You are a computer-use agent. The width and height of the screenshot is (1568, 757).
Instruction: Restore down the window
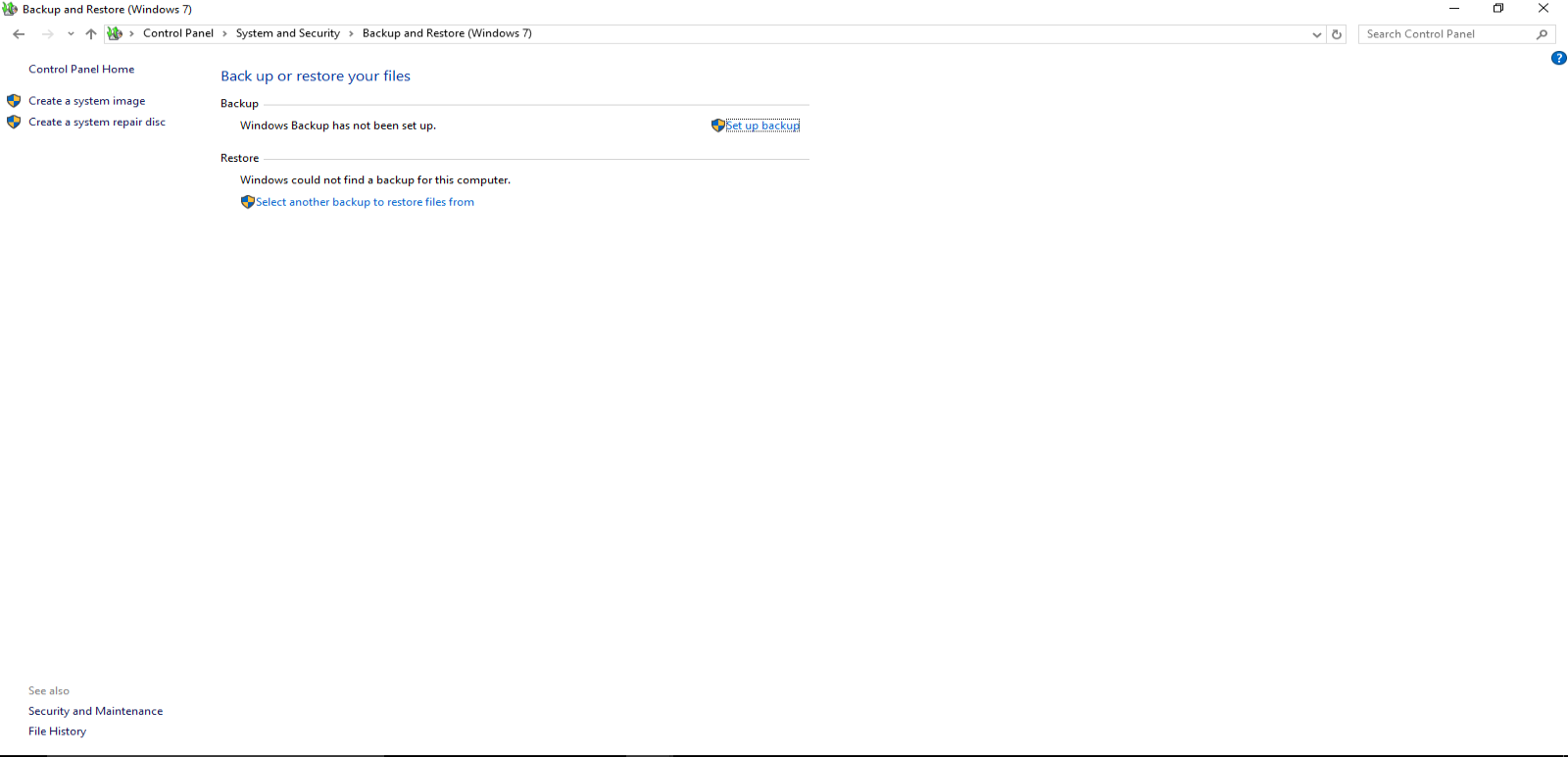tap(1498, 9)
